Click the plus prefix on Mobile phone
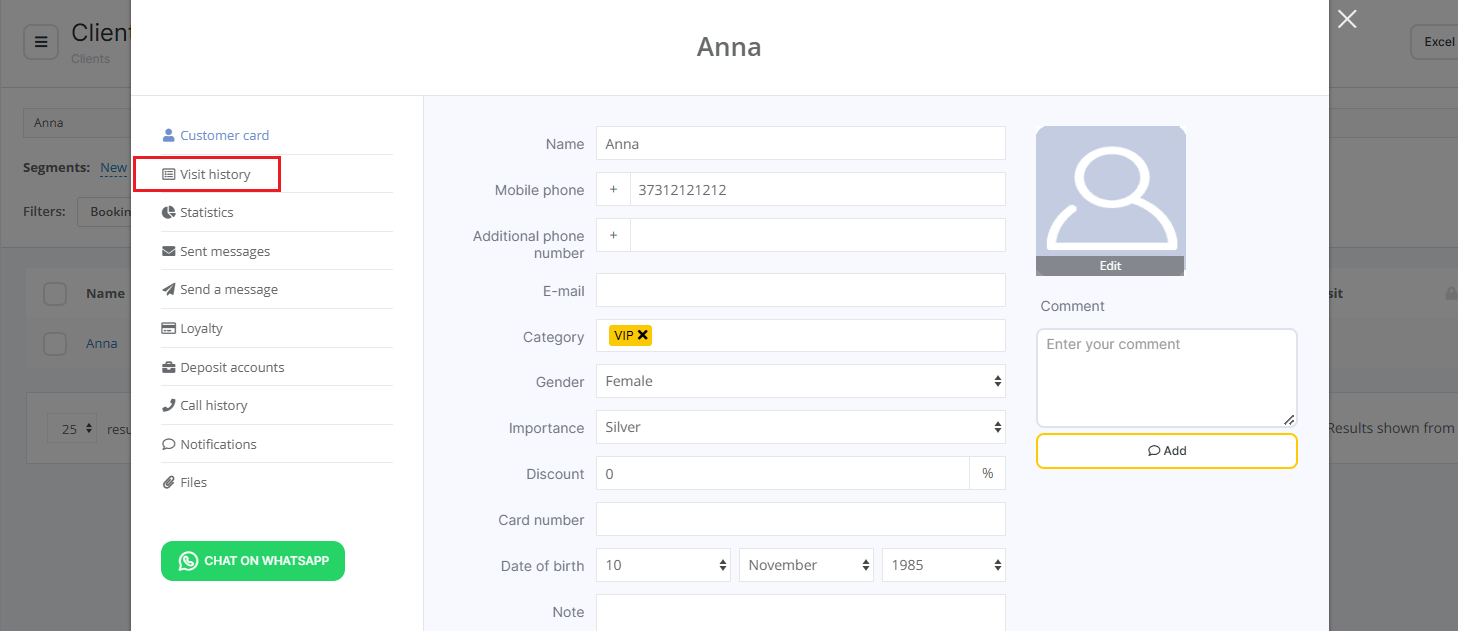 pos(613,189)
